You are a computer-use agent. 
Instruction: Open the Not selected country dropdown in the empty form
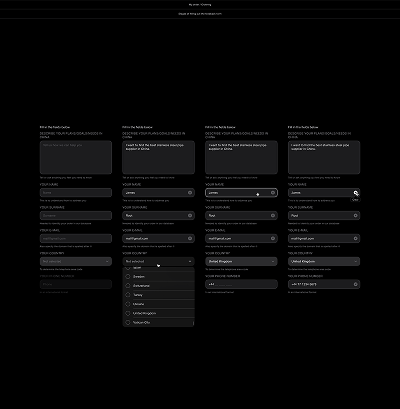click(x=76, y=261)
